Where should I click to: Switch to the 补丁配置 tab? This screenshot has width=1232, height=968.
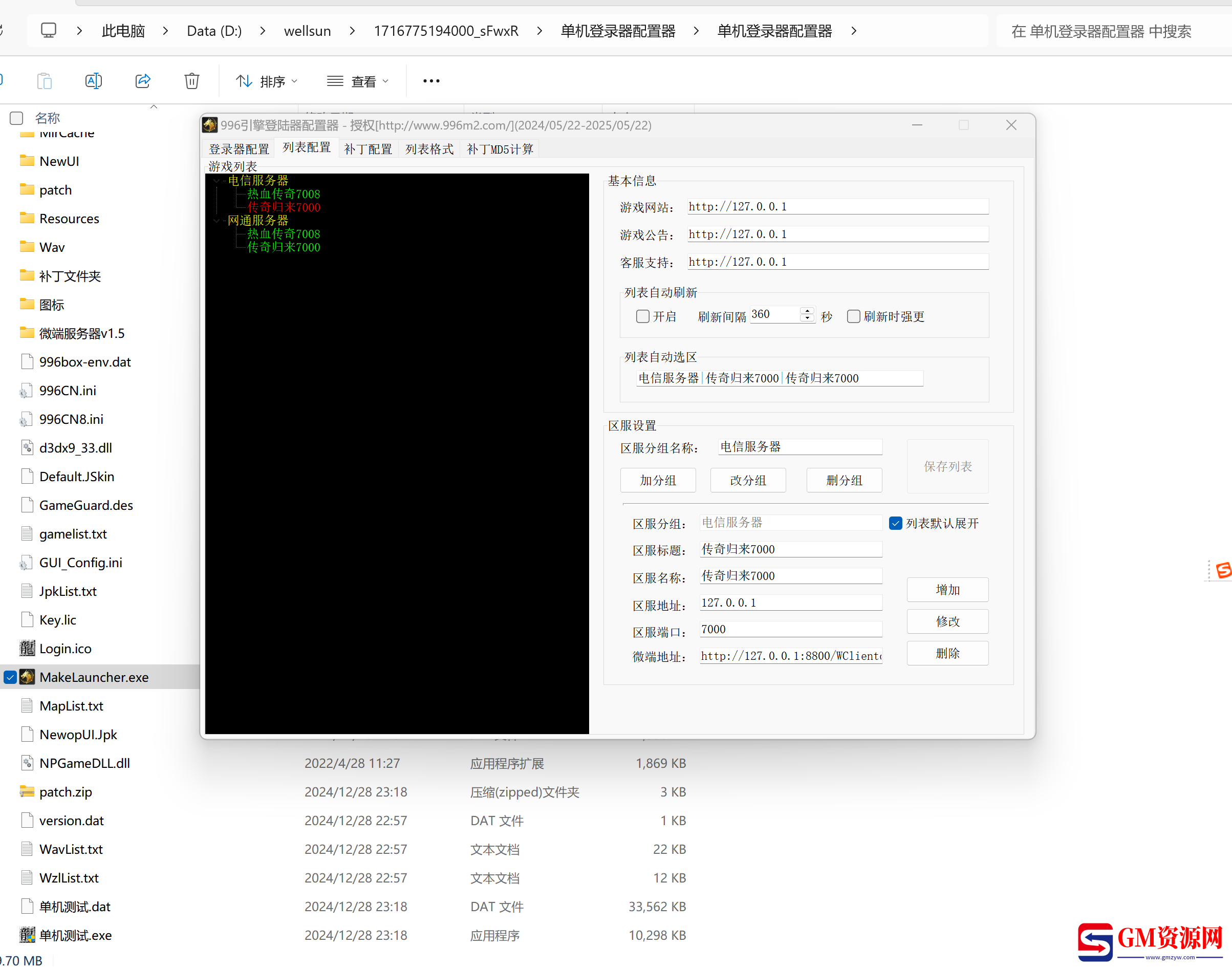point(369,148)
